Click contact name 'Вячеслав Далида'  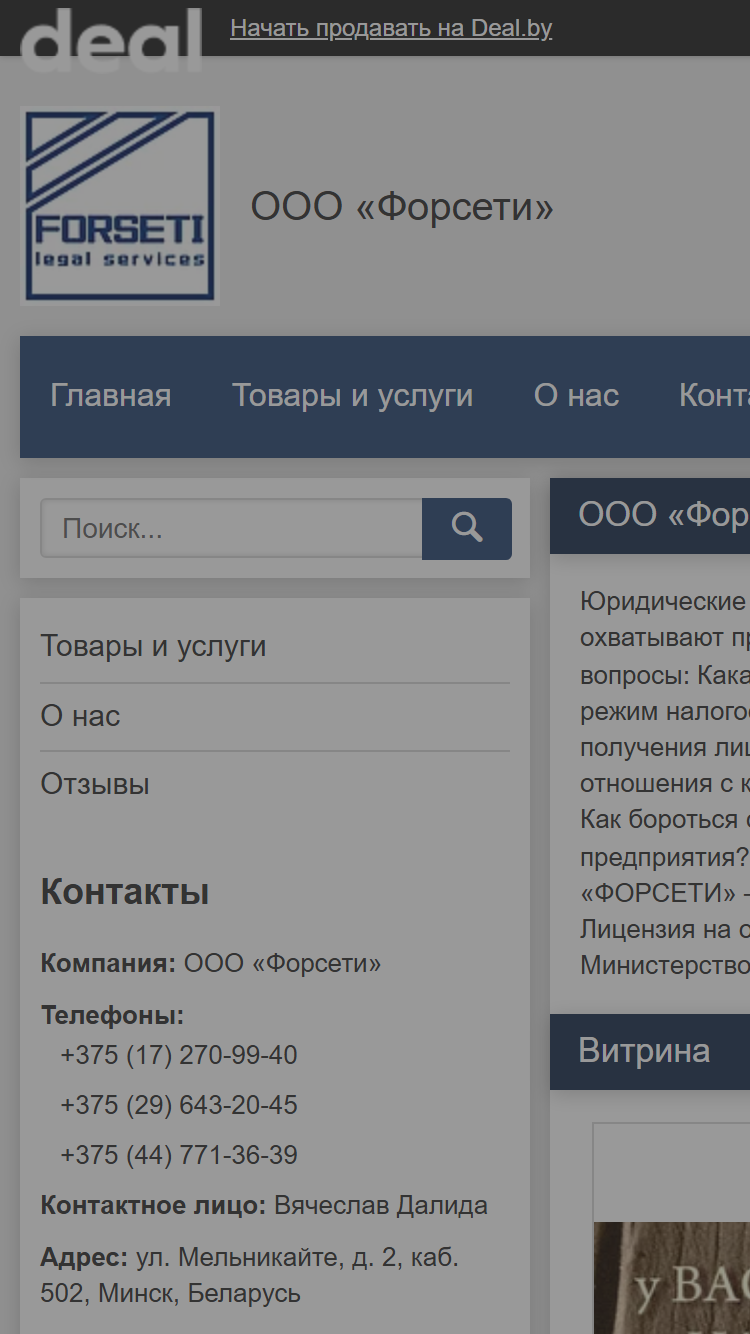click(381, 1205)
